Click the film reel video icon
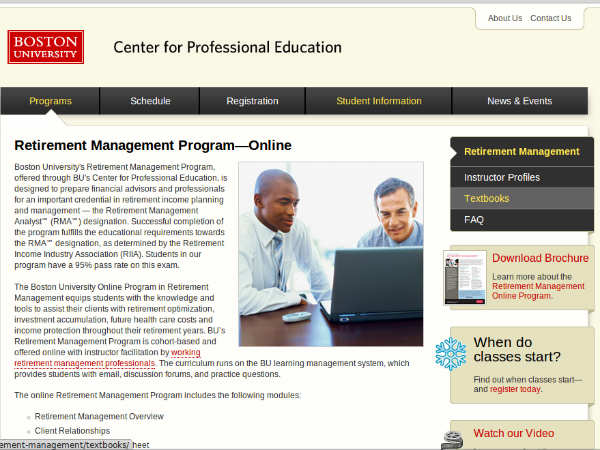The image size is (600, 450). point(453,436)
